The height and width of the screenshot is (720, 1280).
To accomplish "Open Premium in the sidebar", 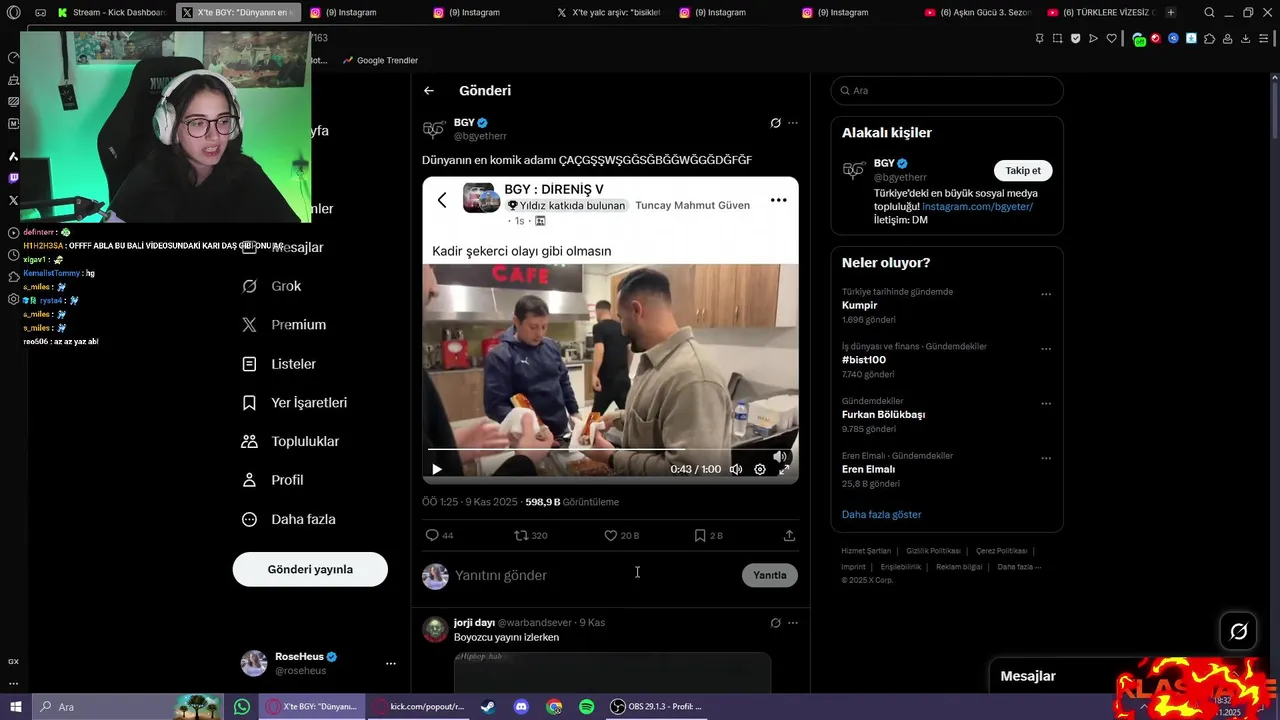I will (x=285, y=325).
